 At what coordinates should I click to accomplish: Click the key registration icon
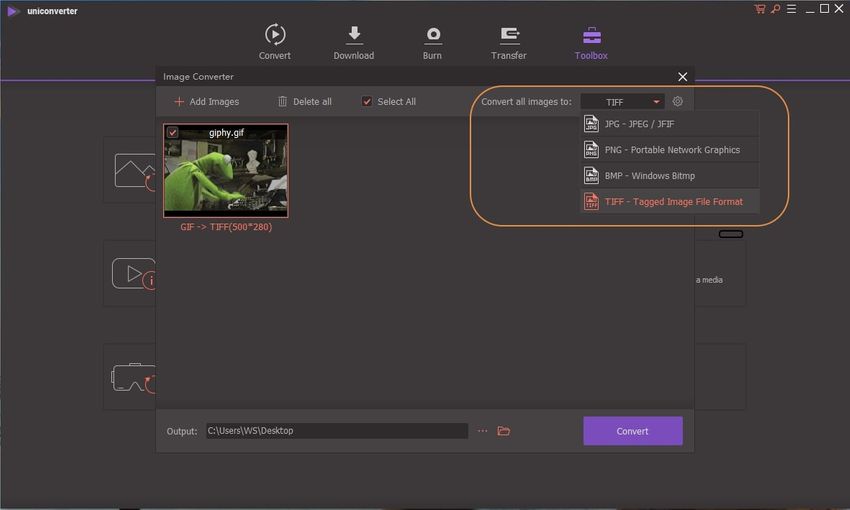coord(774,9)
